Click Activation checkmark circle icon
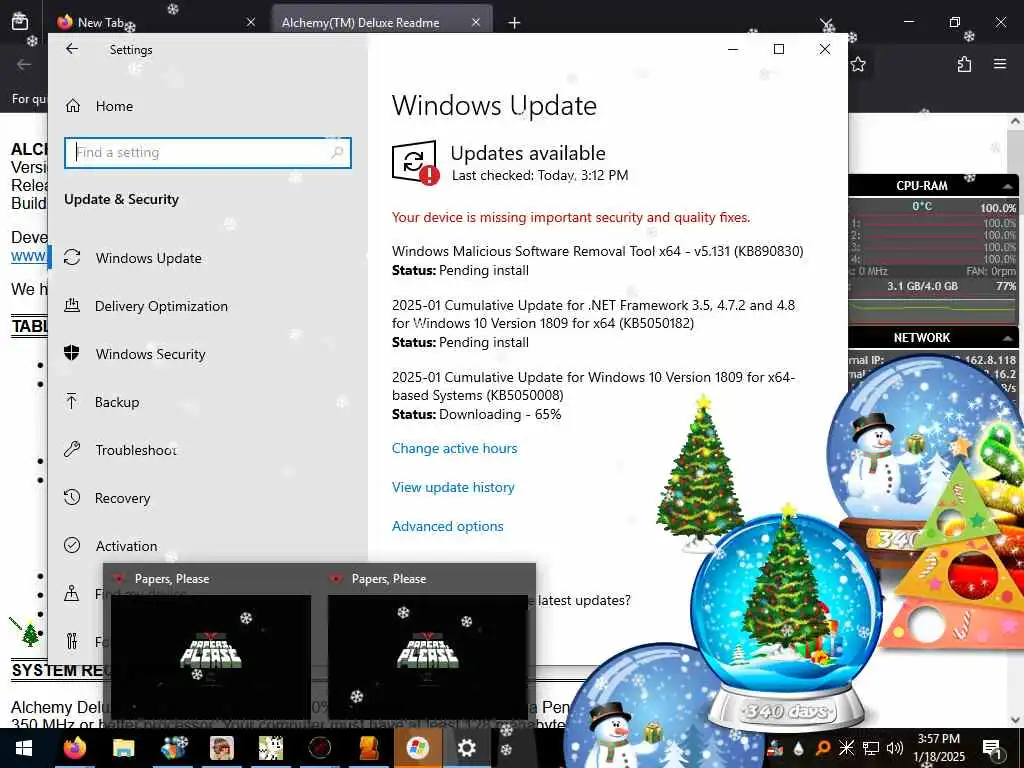 click(x=72, y=545)
